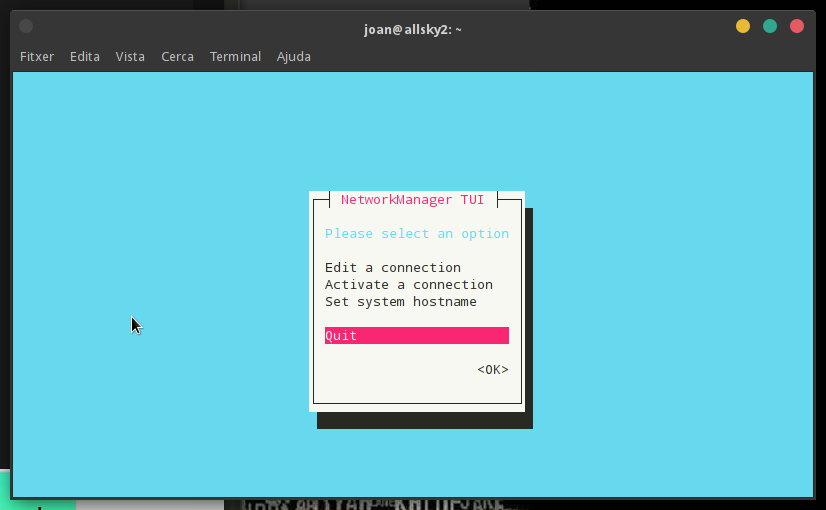This screenshot has height=510, width=826.
Task: Open the Cerca menu
Action: point(178,56)
